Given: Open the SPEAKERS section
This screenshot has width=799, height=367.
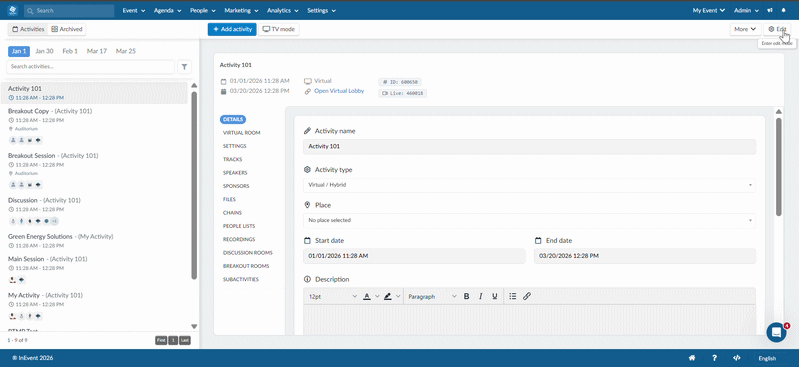Looking at the screenshot, I should tap(235, 173).
